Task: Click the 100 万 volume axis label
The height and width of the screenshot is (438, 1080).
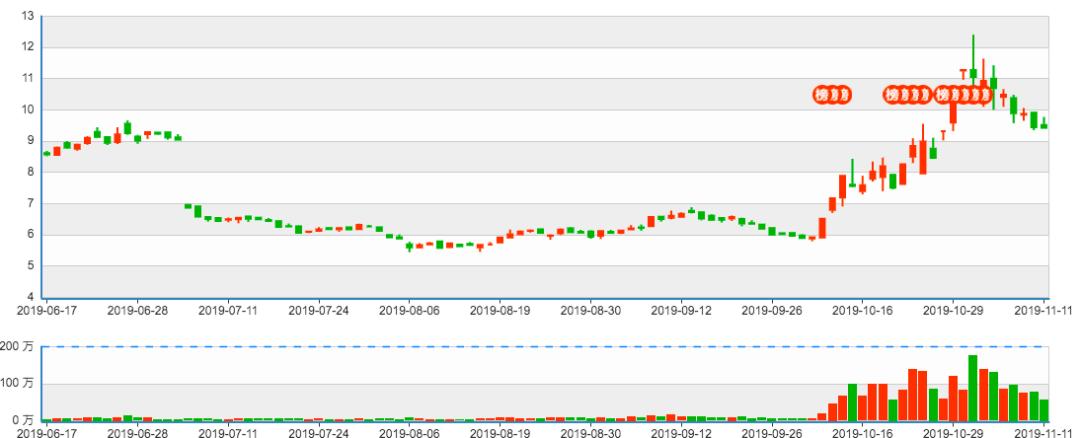Action: [x=17, y=383]
